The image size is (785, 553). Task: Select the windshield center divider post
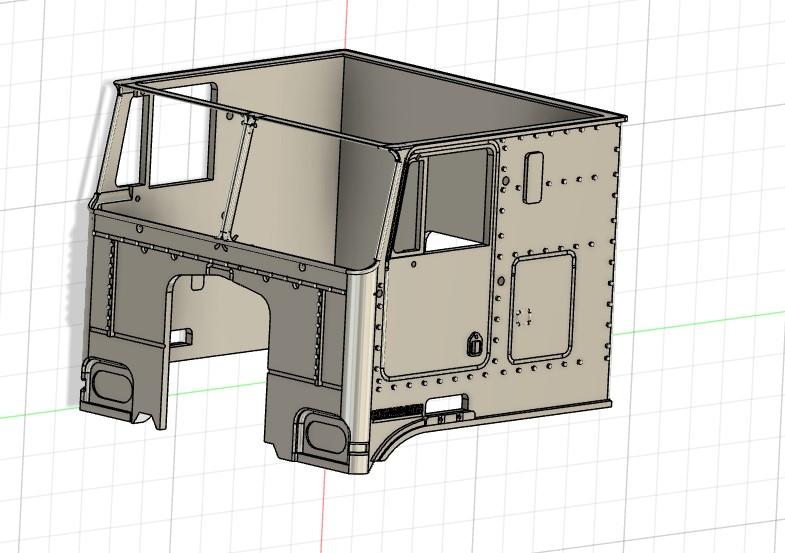(x=238, y=178)
